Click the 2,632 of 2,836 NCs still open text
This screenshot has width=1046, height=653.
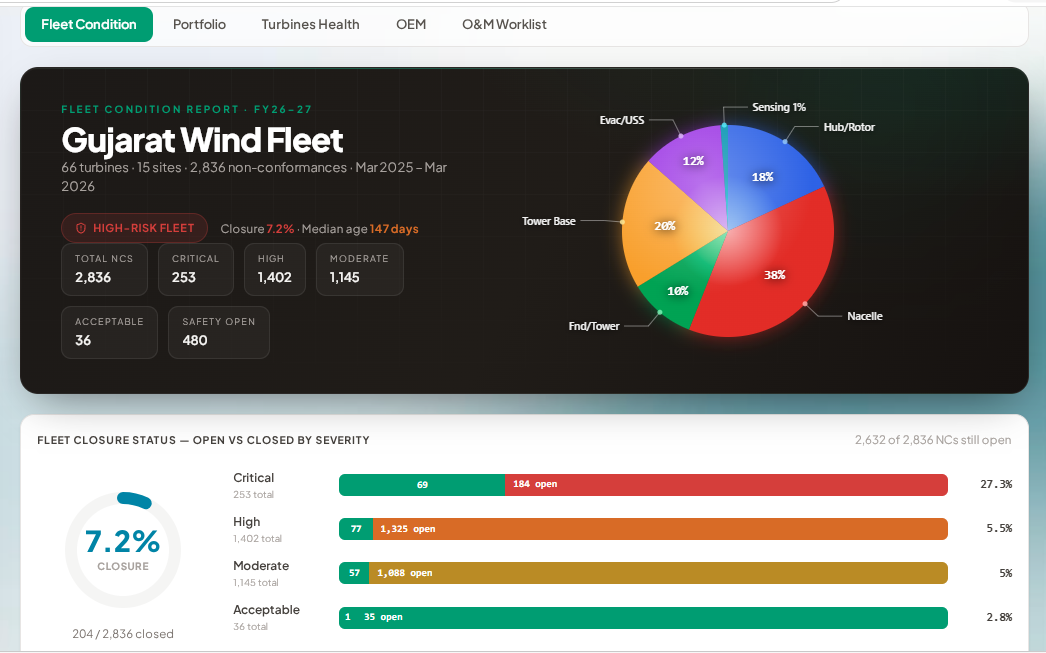[933, 440]
